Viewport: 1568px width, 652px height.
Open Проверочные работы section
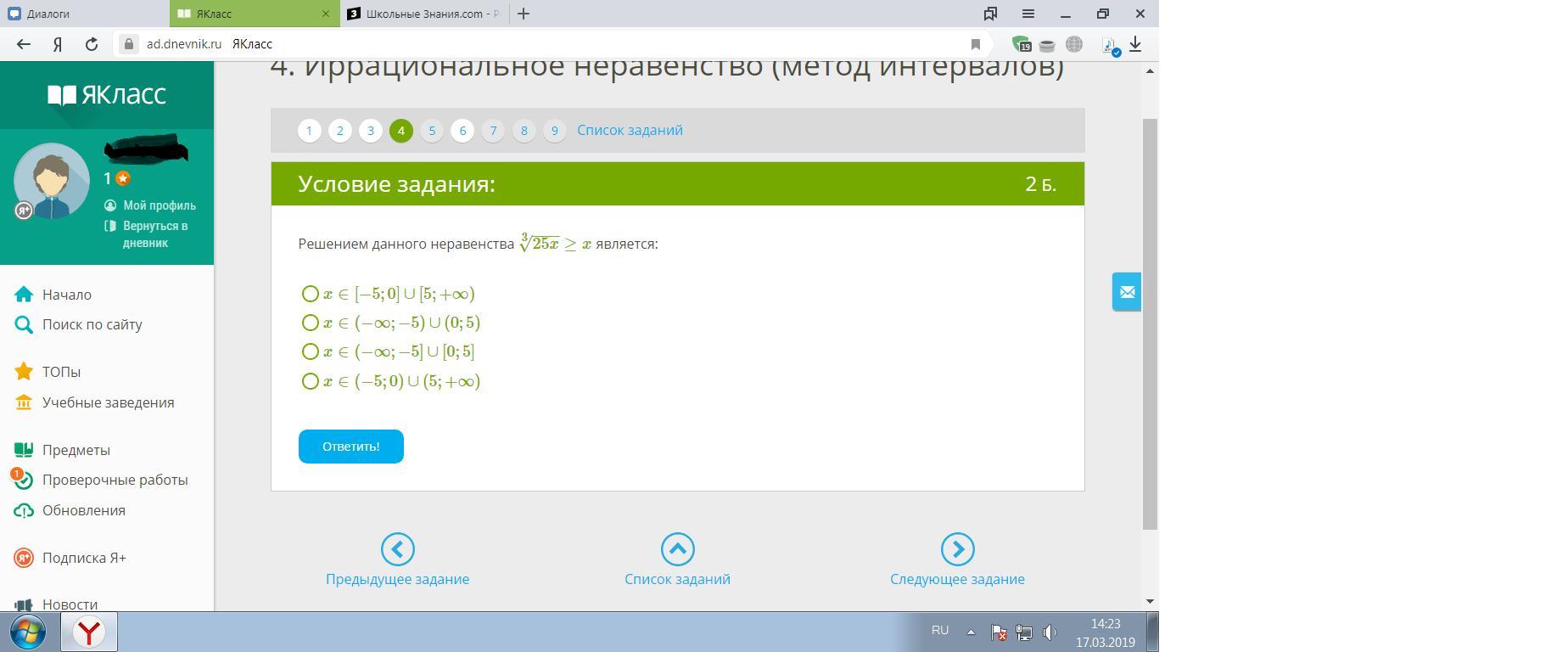click(115, 480)
